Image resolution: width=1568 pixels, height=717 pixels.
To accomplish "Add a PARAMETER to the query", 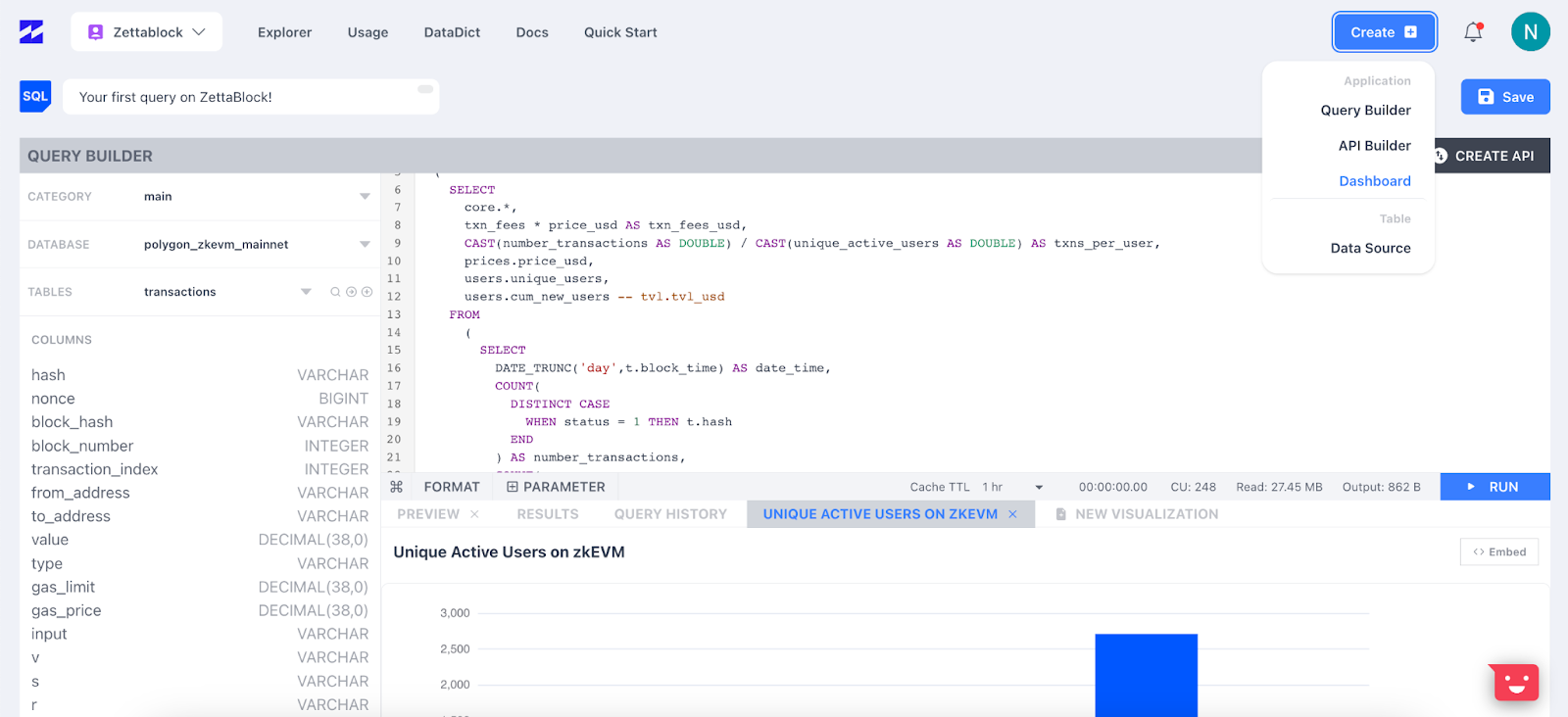I will click(x=556, y=487).
